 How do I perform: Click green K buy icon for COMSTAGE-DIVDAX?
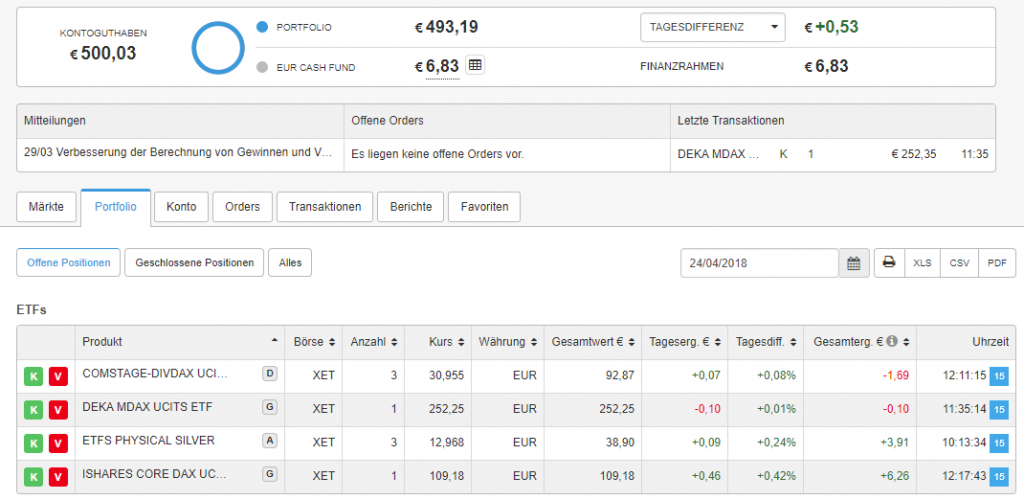[33, 376]
